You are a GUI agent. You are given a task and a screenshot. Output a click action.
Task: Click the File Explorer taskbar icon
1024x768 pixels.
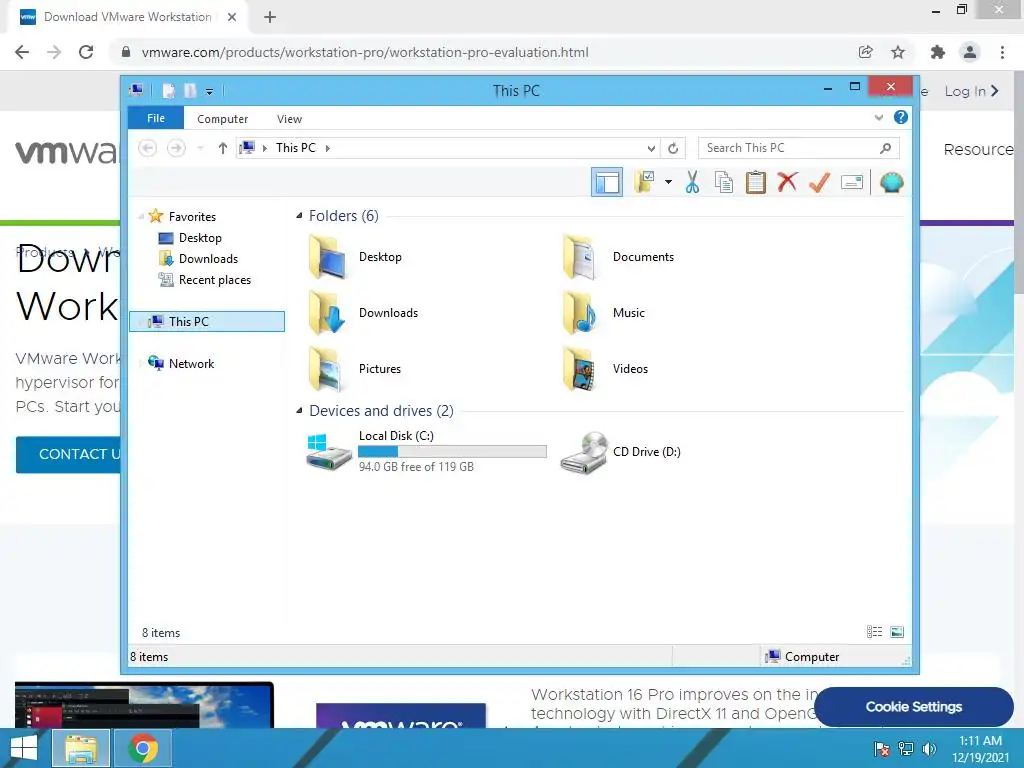click(80, 748)
